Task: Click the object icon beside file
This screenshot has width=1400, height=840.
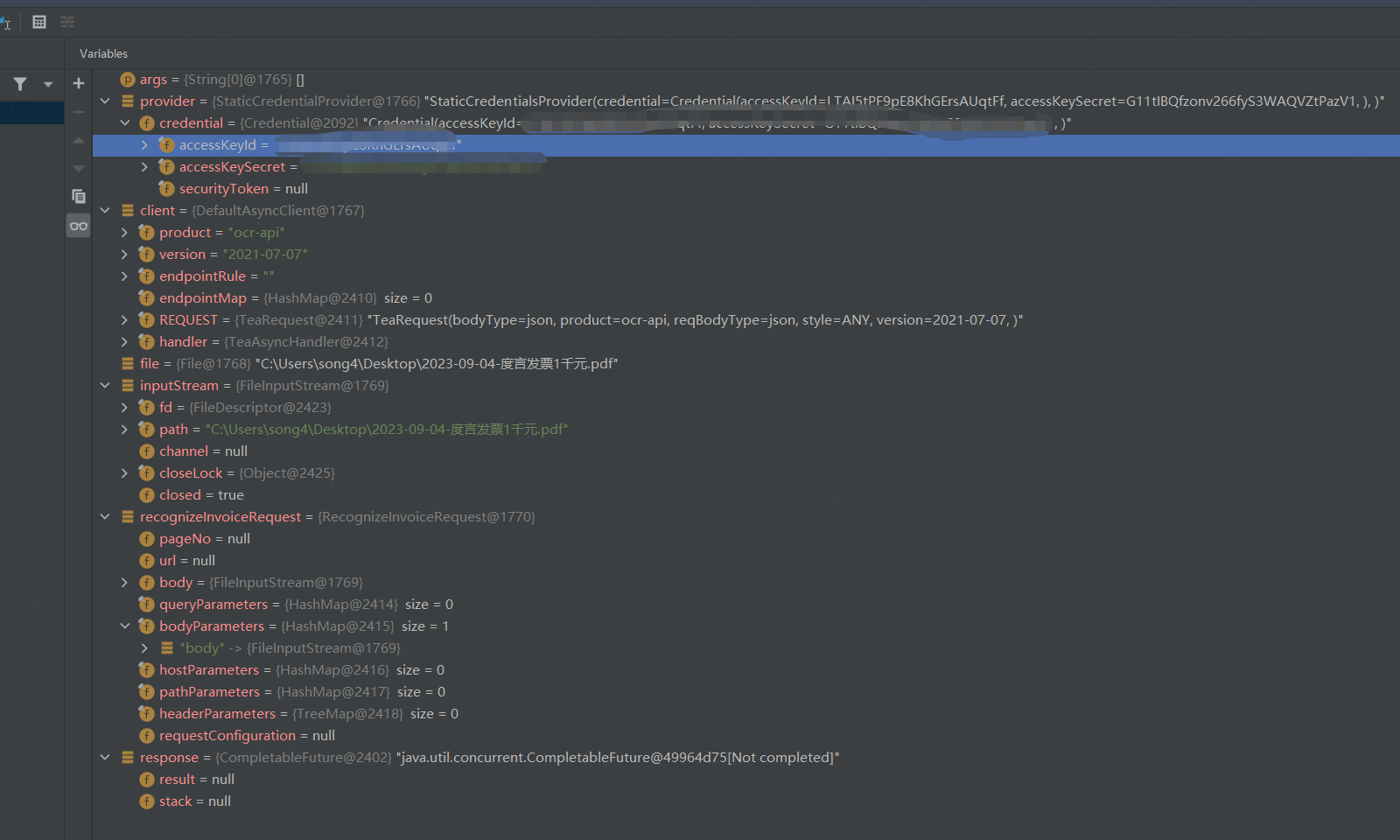Action: coord(128,364)
